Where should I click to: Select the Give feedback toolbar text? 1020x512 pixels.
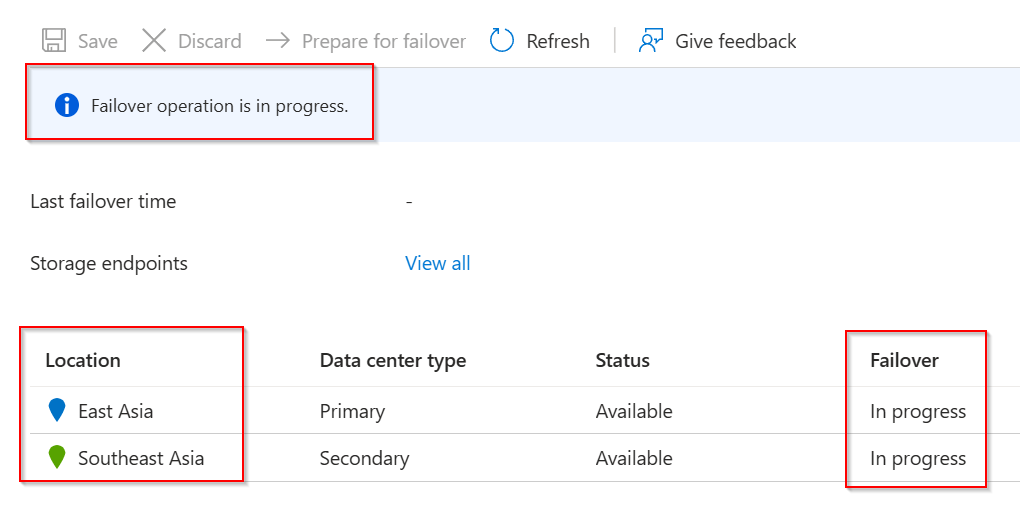coord(735,41)
